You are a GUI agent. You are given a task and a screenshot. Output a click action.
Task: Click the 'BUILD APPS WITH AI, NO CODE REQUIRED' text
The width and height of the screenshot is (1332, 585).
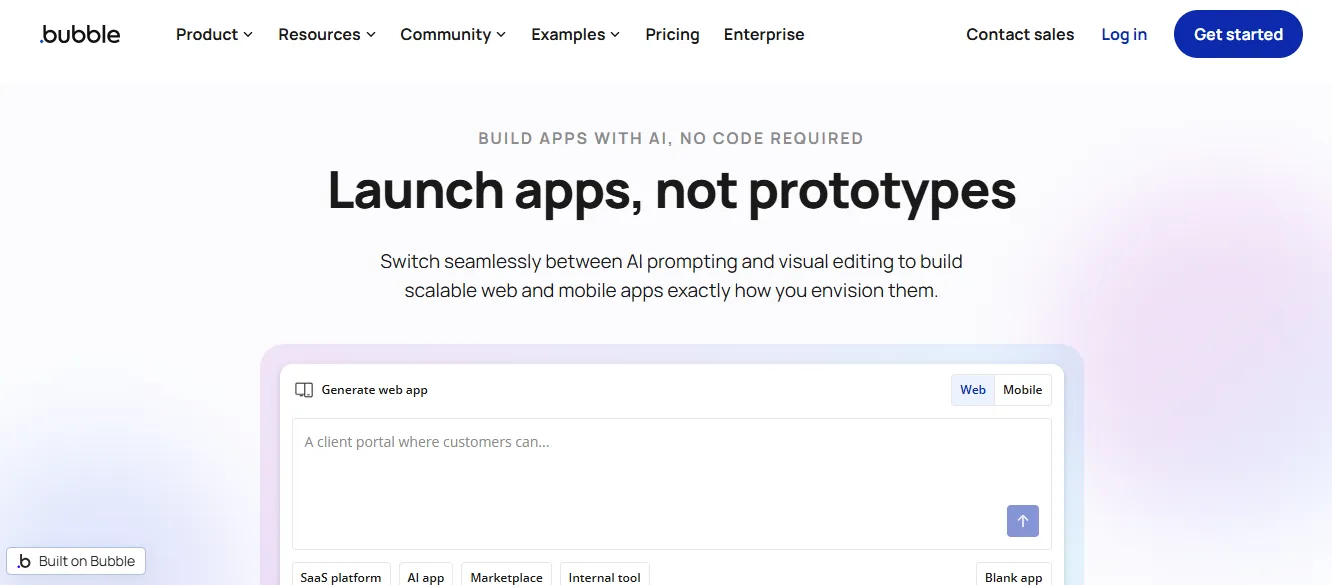[x=671, y=138]
